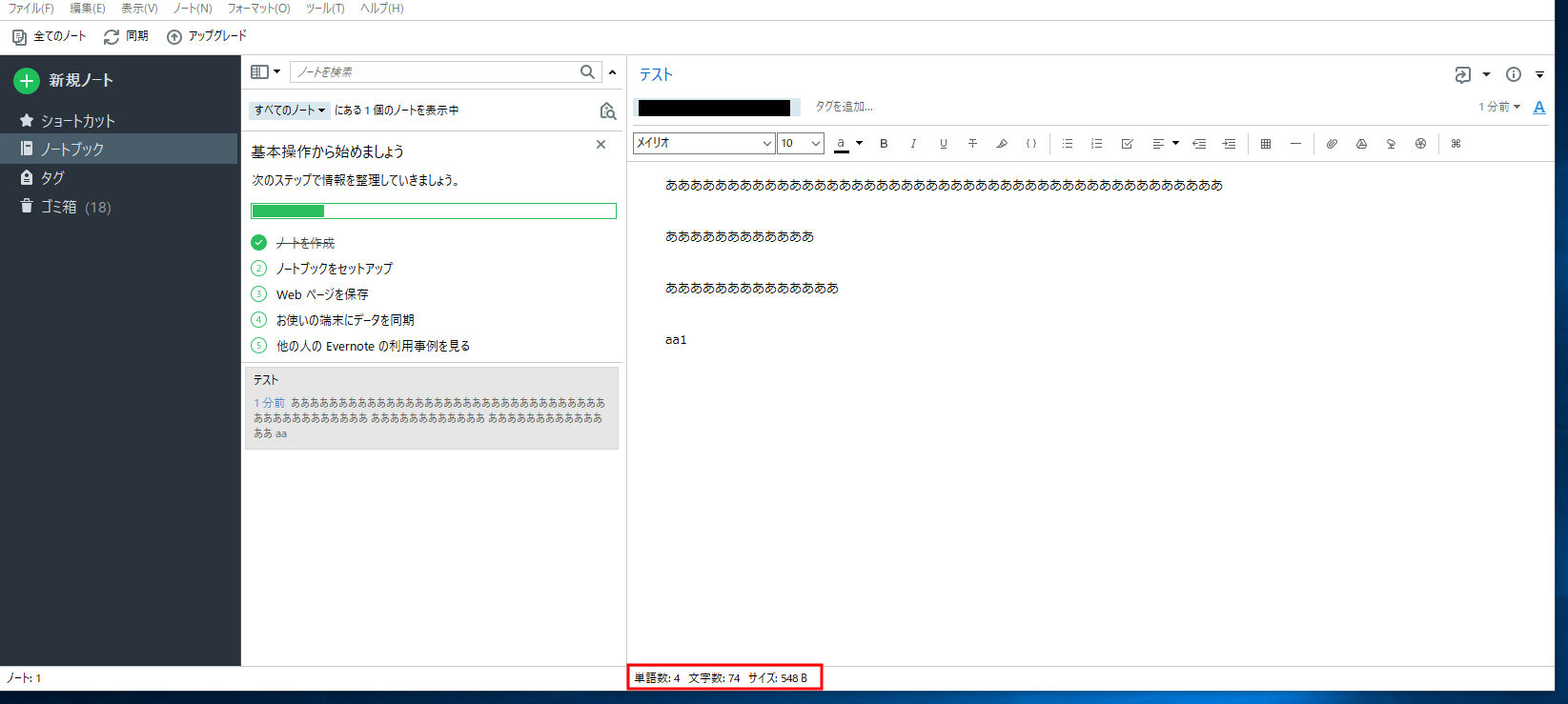Open the font color dropdown arrow
The height and width of the screenshot is (704, 1568).
pyautogui.click(x=859, y=144)
